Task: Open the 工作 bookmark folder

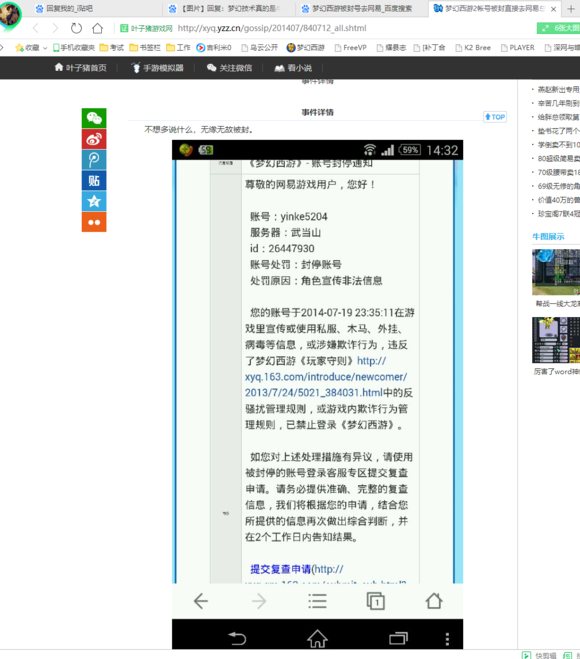Action: pos(178,47)
